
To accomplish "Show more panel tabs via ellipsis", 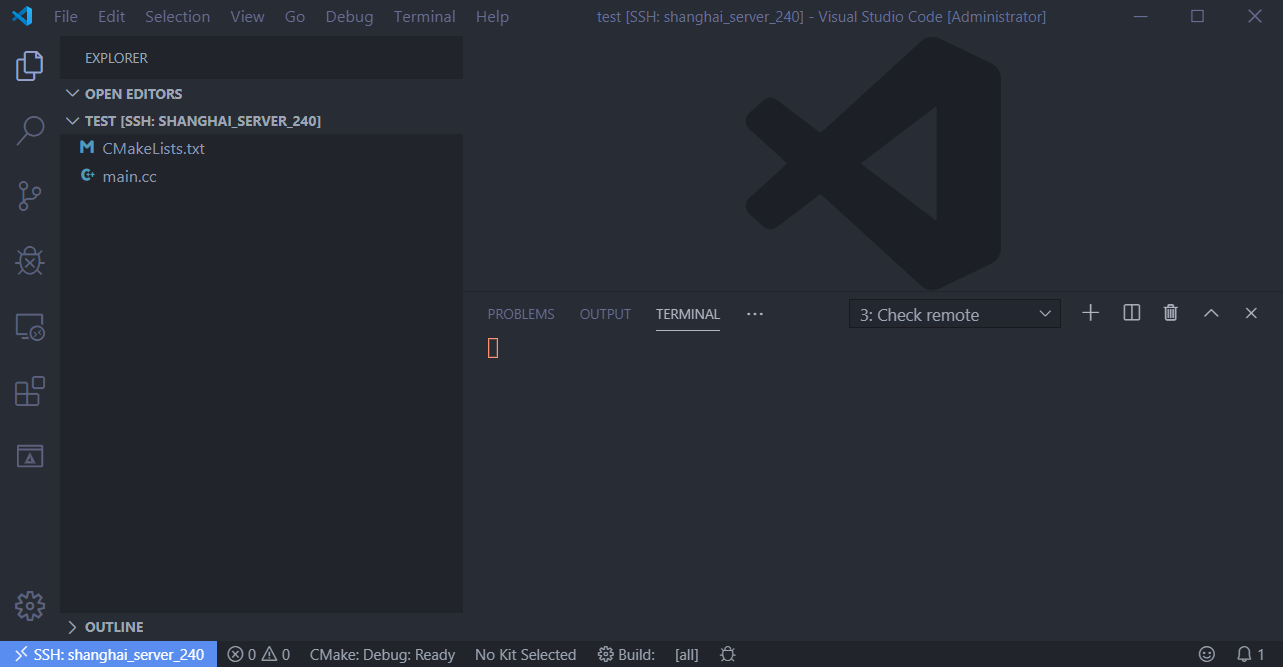I will point(755,314).
